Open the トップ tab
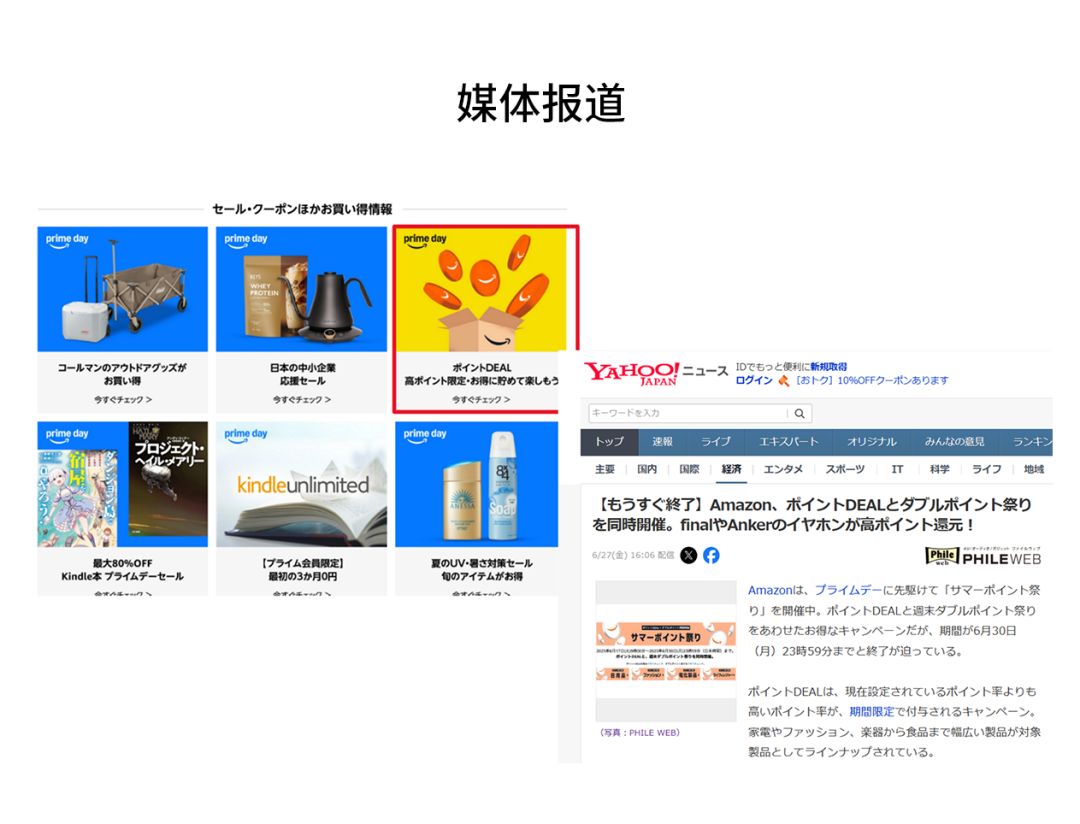 tap(610, 442)
